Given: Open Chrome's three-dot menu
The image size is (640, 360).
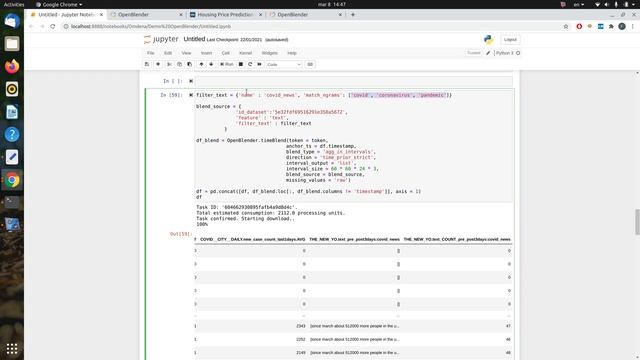Looking at the screenshot, I should point(633,26).
